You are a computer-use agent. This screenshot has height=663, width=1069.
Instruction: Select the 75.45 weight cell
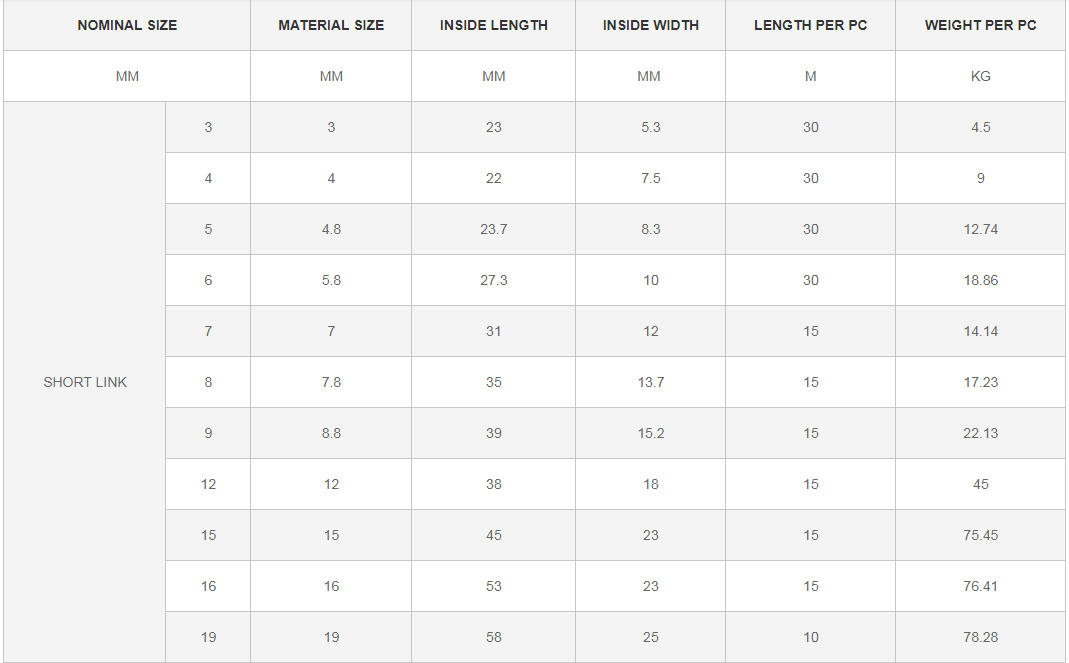pyautogui.click(x=981, y=535)
